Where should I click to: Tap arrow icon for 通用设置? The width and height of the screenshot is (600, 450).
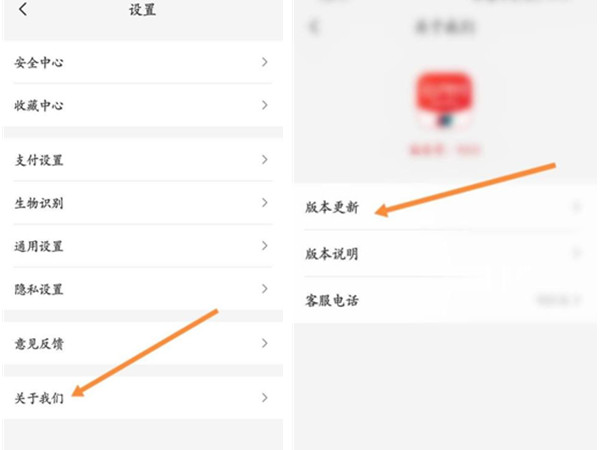click(264, 246)
